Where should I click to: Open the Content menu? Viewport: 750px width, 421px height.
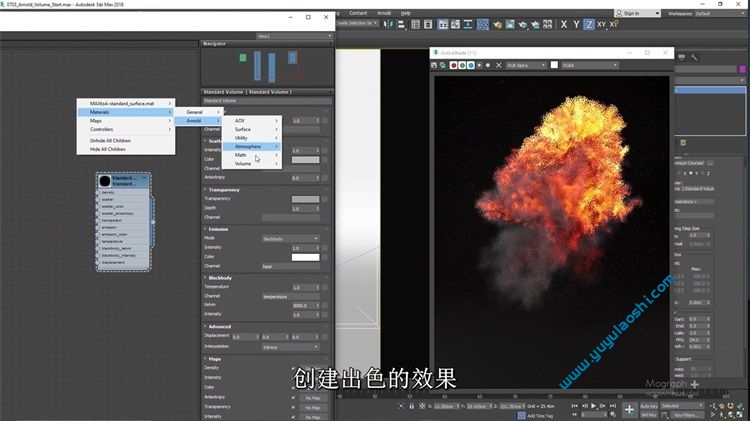pos(358,13)
